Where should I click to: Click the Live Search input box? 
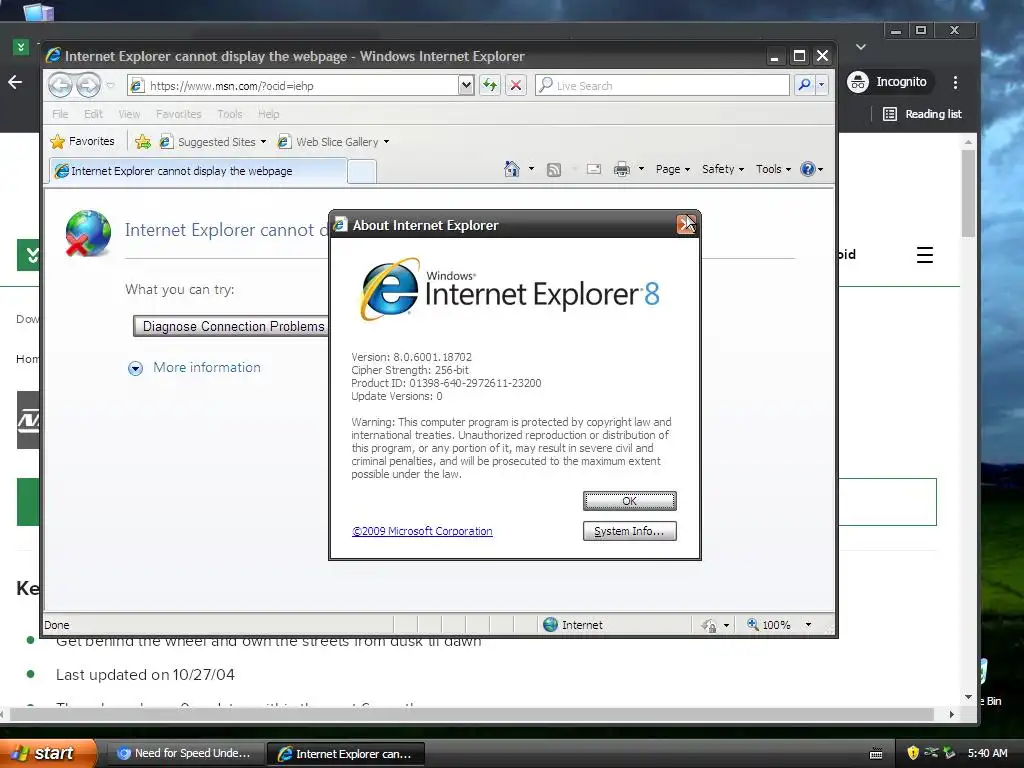tap(662, 86)
